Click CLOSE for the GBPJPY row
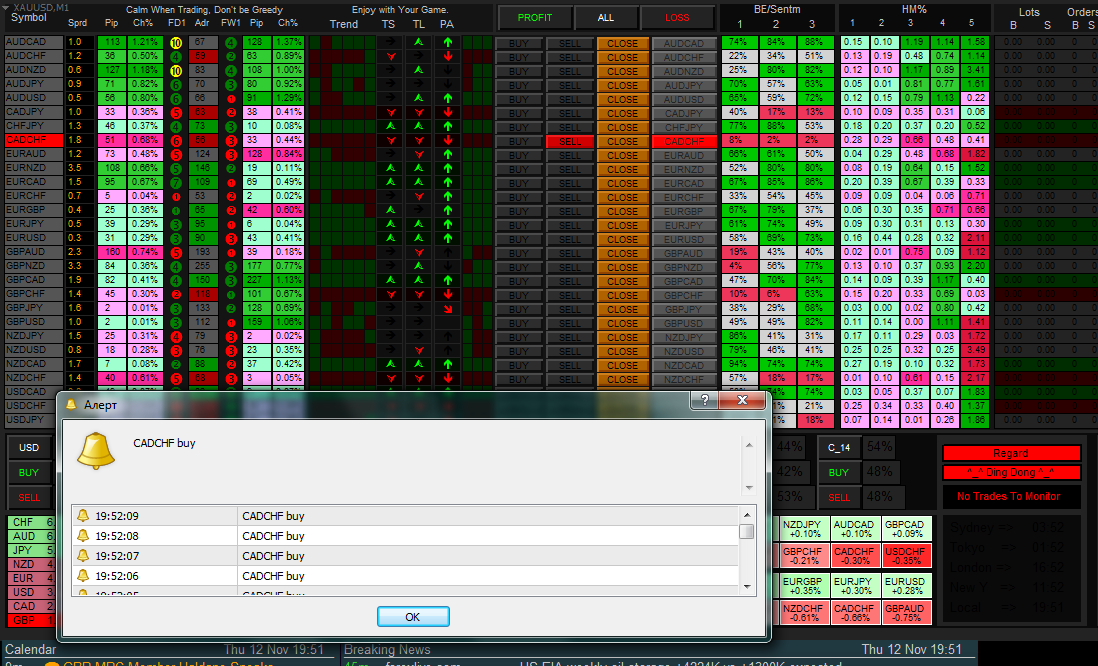 (623, 310)
